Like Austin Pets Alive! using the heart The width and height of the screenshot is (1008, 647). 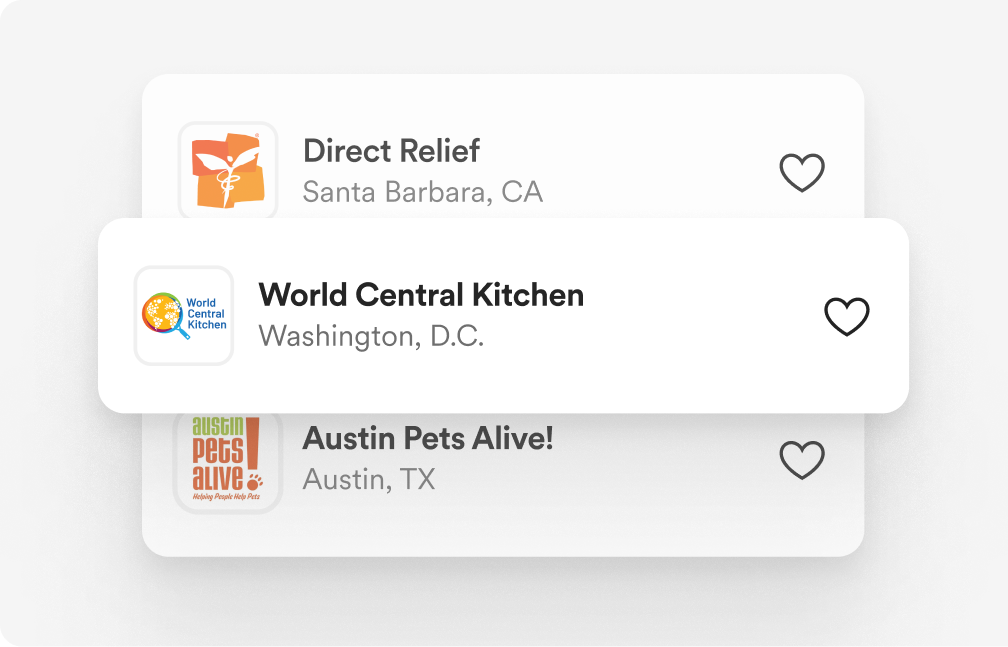tap(802, 460)
